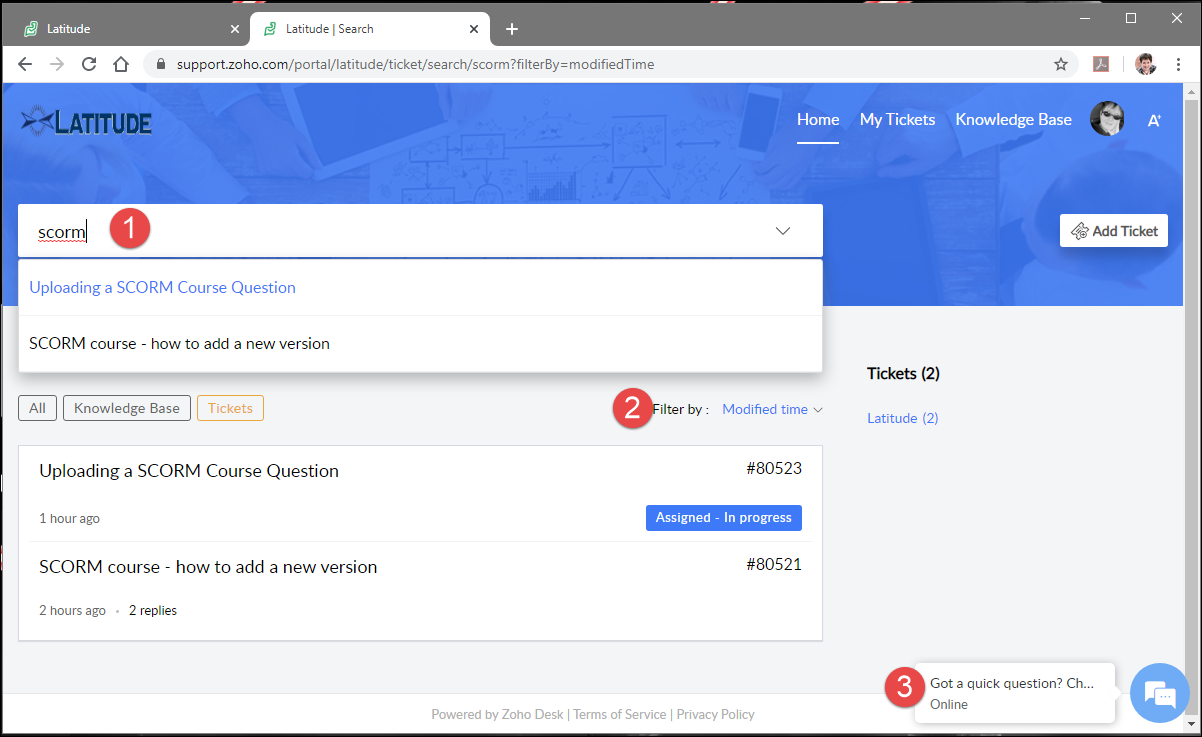Bookmark page with the star icon
1202x737 pixels.
(x=1061, y=64)
